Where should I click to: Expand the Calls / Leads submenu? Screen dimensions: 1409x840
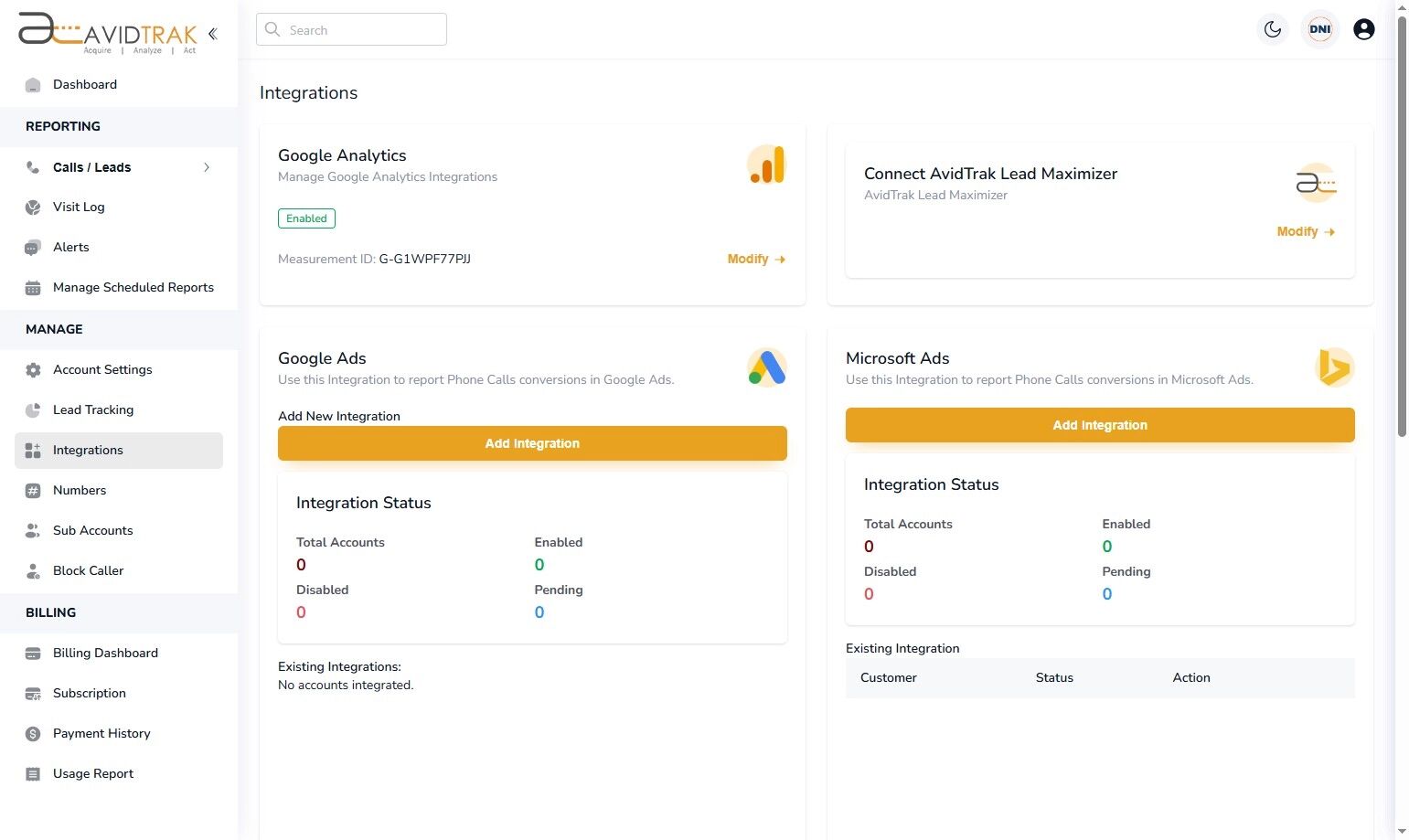point(207,167)
